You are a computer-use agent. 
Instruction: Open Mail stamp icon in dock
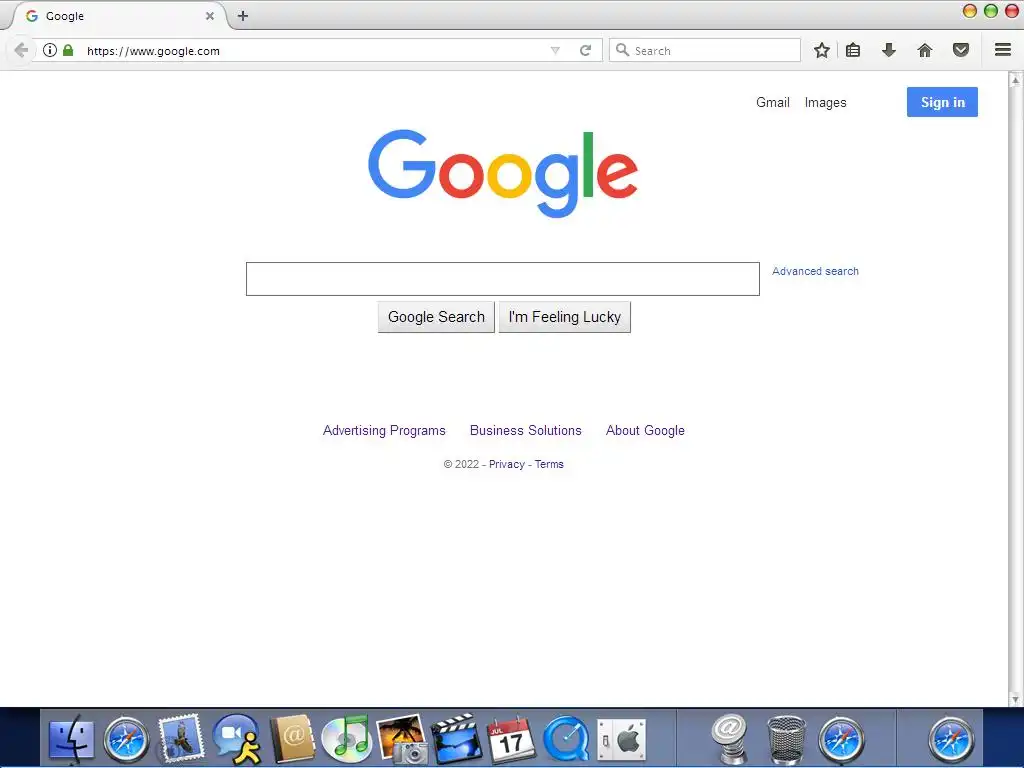pos(180,739)
